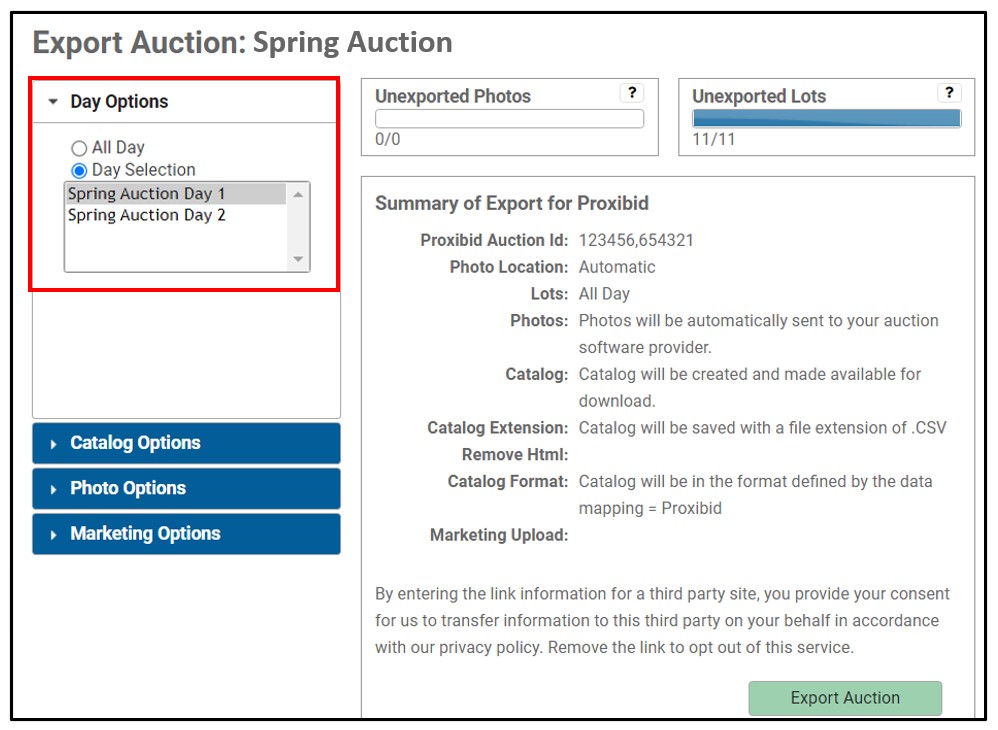Select the All Day radio button
This screenshot has height=730, width=998.
tap(79, 148)
